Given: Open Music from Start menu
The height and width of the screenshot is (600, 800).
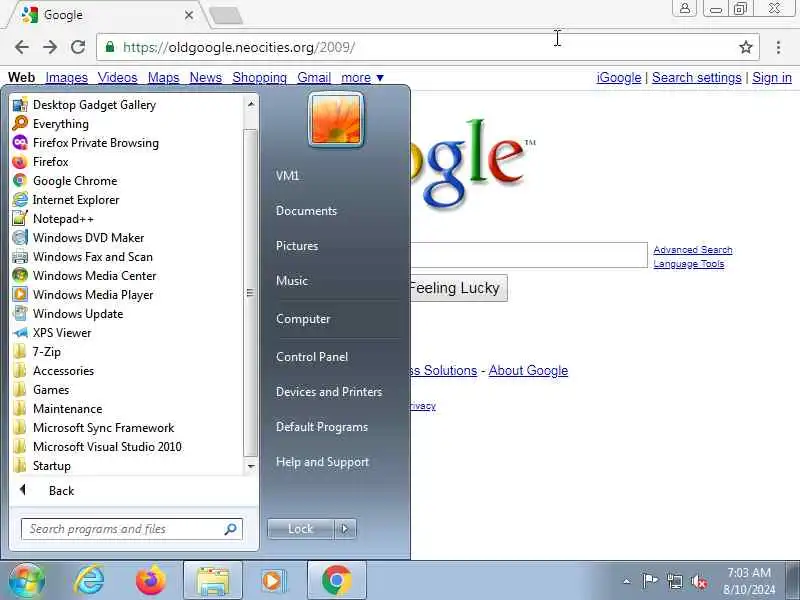Looking at the screenshot, I should pos(292,281).
